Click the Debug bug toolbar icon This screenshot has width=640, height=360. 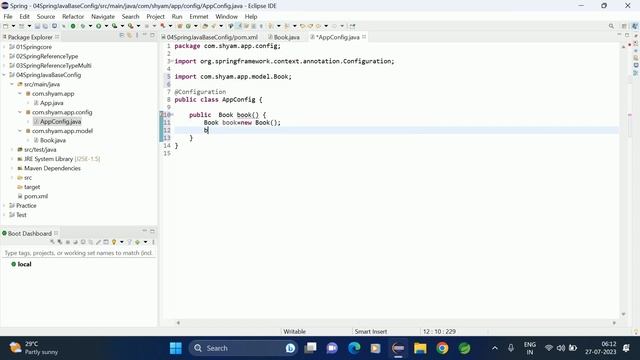(x=82, y=26)
